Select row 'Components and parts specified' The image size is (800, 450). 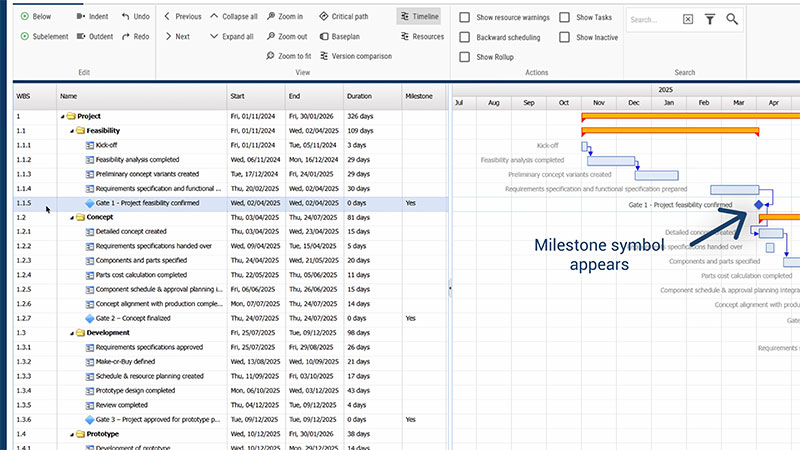tap(231, 261)
